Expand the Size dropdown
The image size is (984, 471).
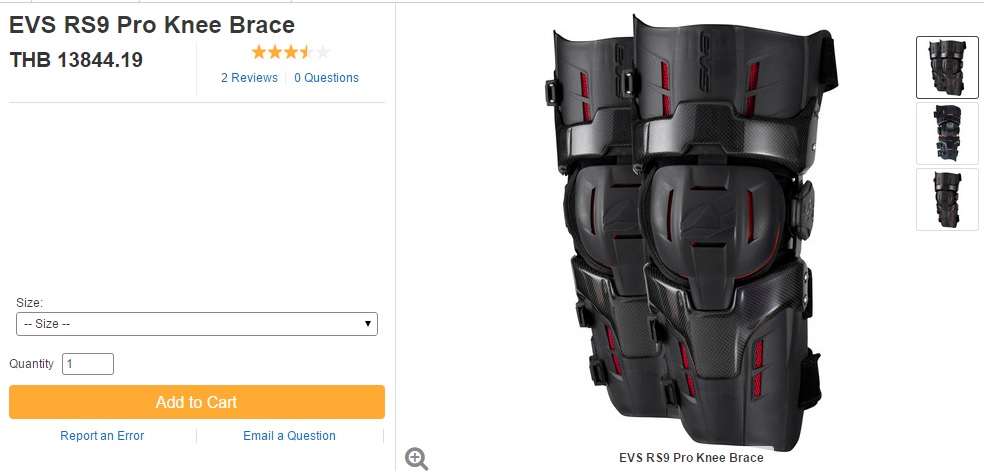pos(197,324)
